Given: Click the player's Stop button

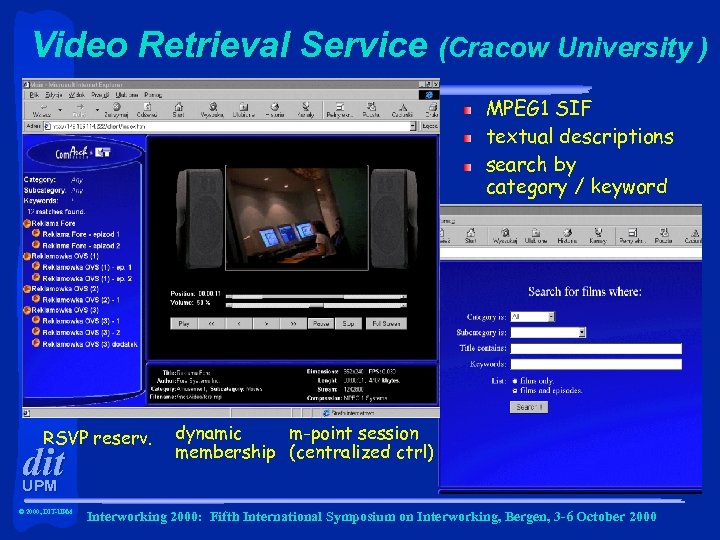Looking at the screenshot, I should pyautogui.click(x=349, y=324).
